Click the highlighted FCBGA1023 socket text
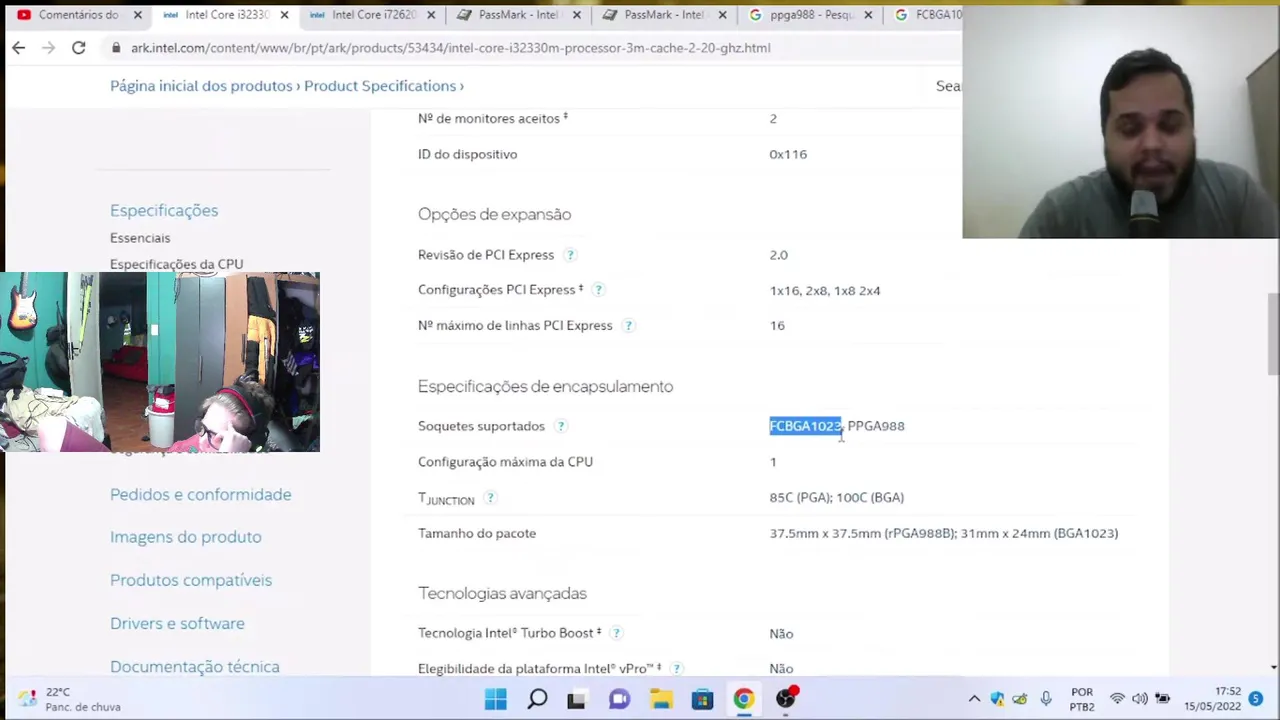The width and height of the screenshot is (1280, 720). point(805,426)
